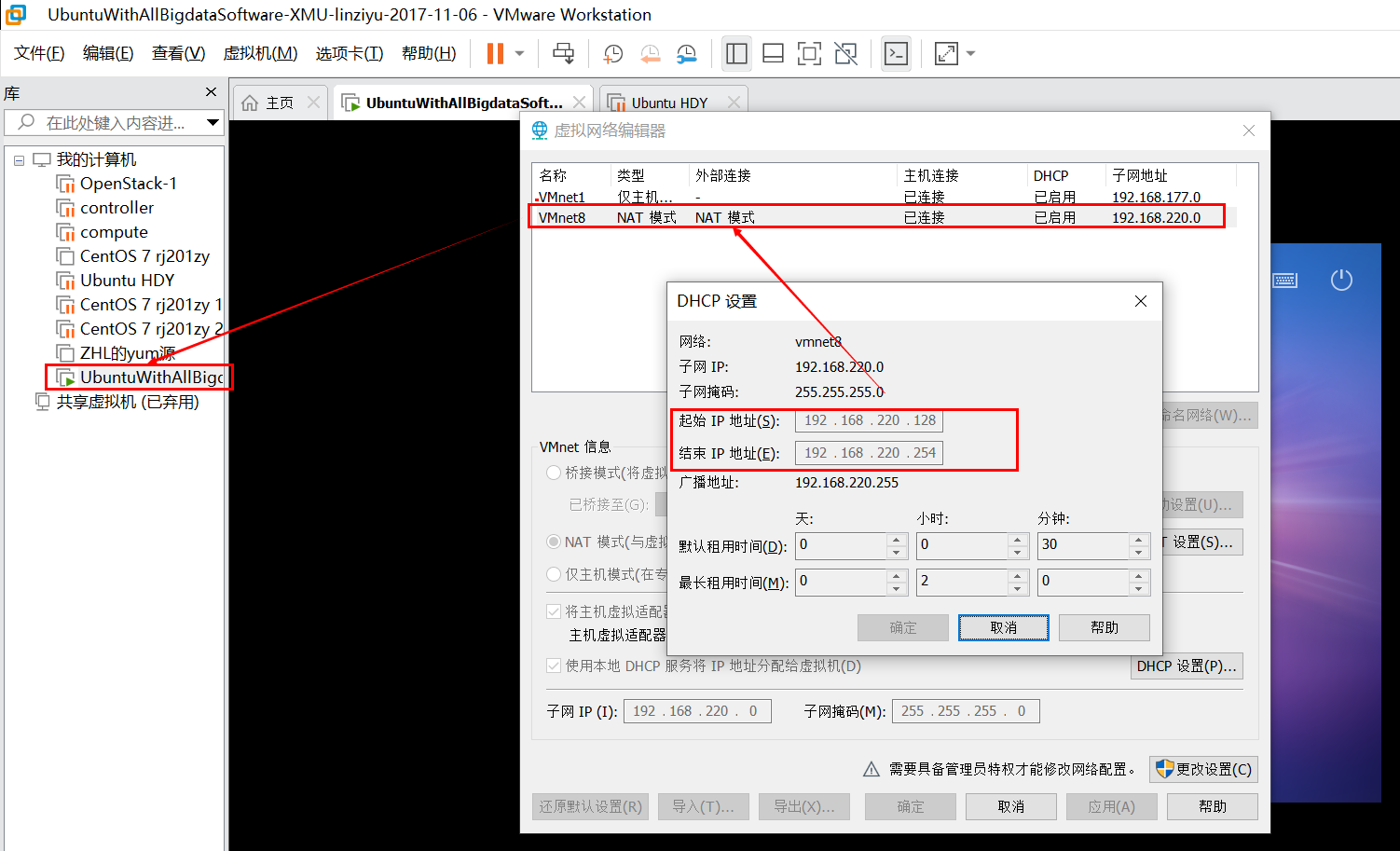Click 帮助 in the 虚拟网络编辑器 window
The width and height of the screenshot is (1400, 851).
(1213, 806)
